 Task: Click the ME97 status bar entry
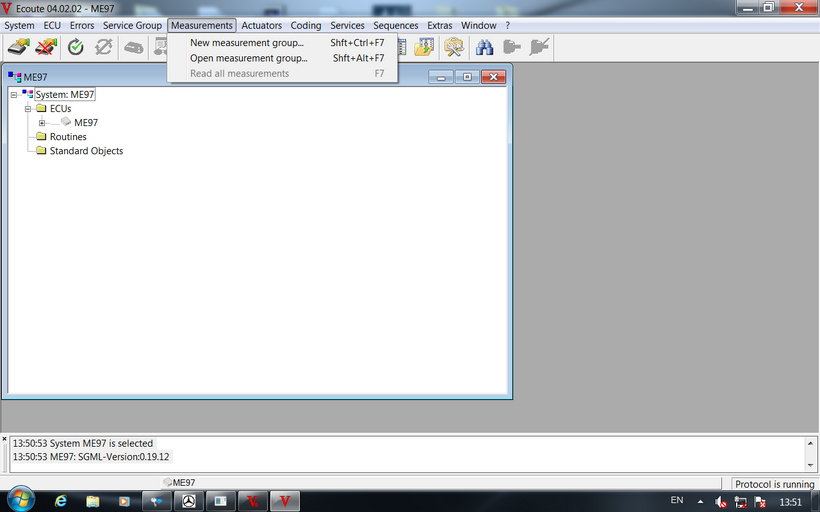pyautogui.click(x=179, y=482)
